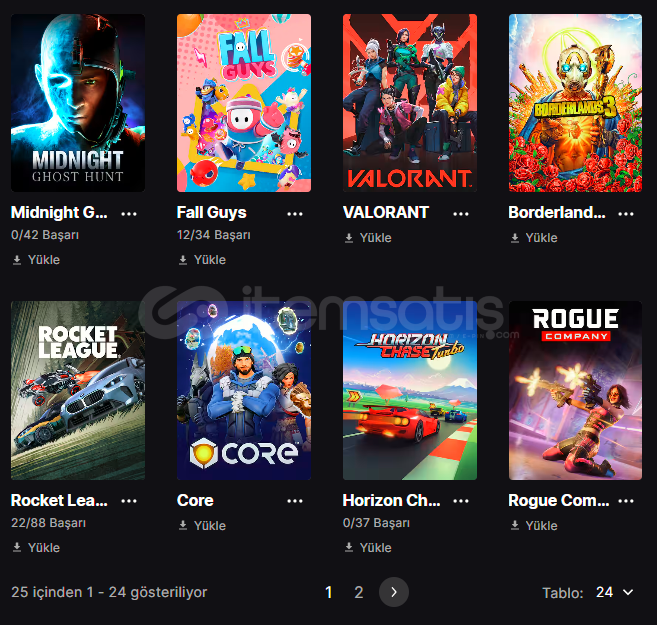The width and height of the screenshot is (657, 625).
Task: Open the more options menu for Borderlands 3
Action: pyautogui.click(x=626, y=214)
